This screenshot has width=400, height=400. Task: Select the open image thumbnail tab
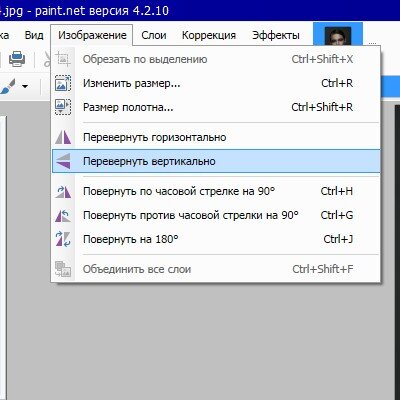[x=338, y=35]
